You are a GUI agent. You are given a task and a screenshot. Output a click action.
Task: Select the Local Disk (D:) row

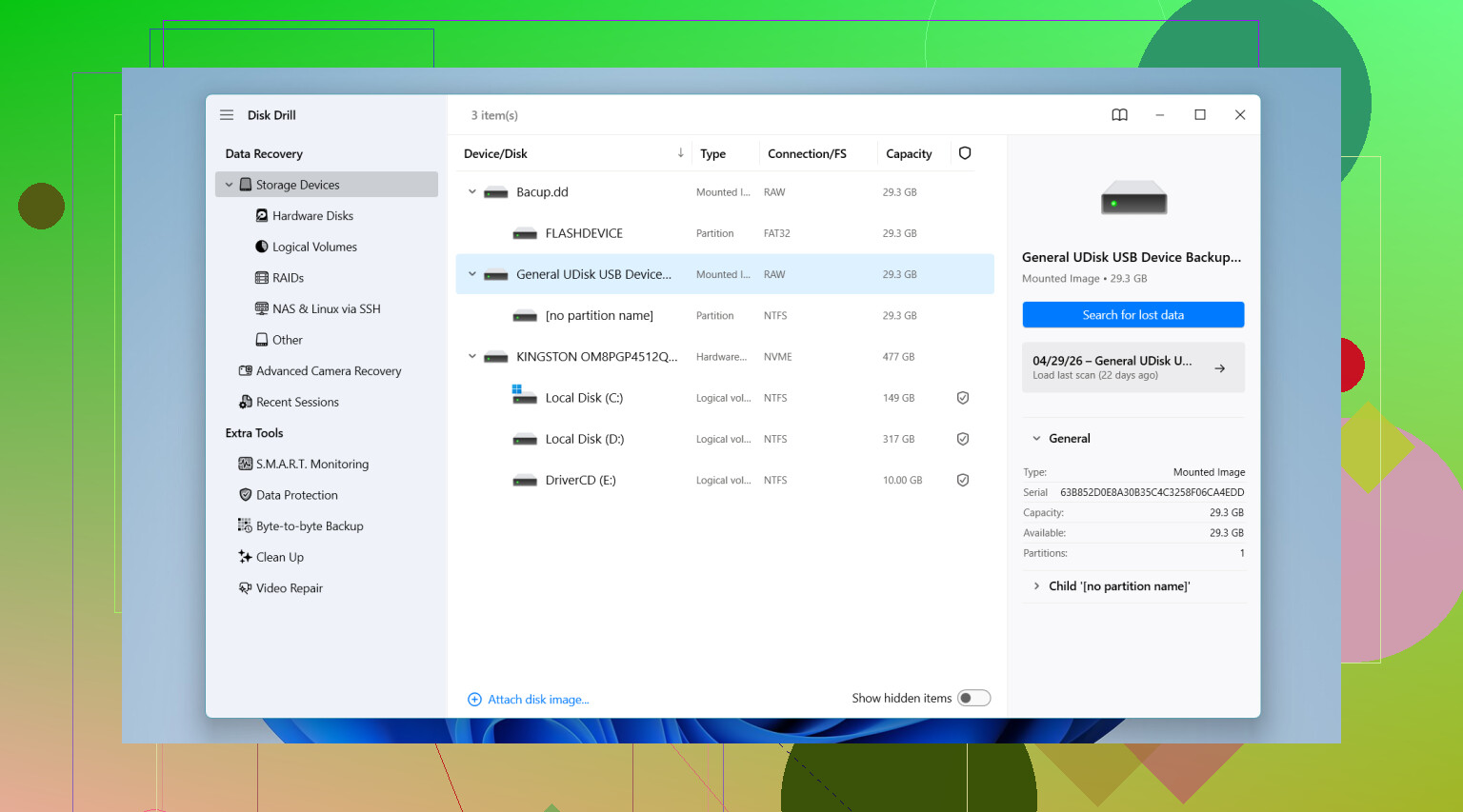point(725,439)
